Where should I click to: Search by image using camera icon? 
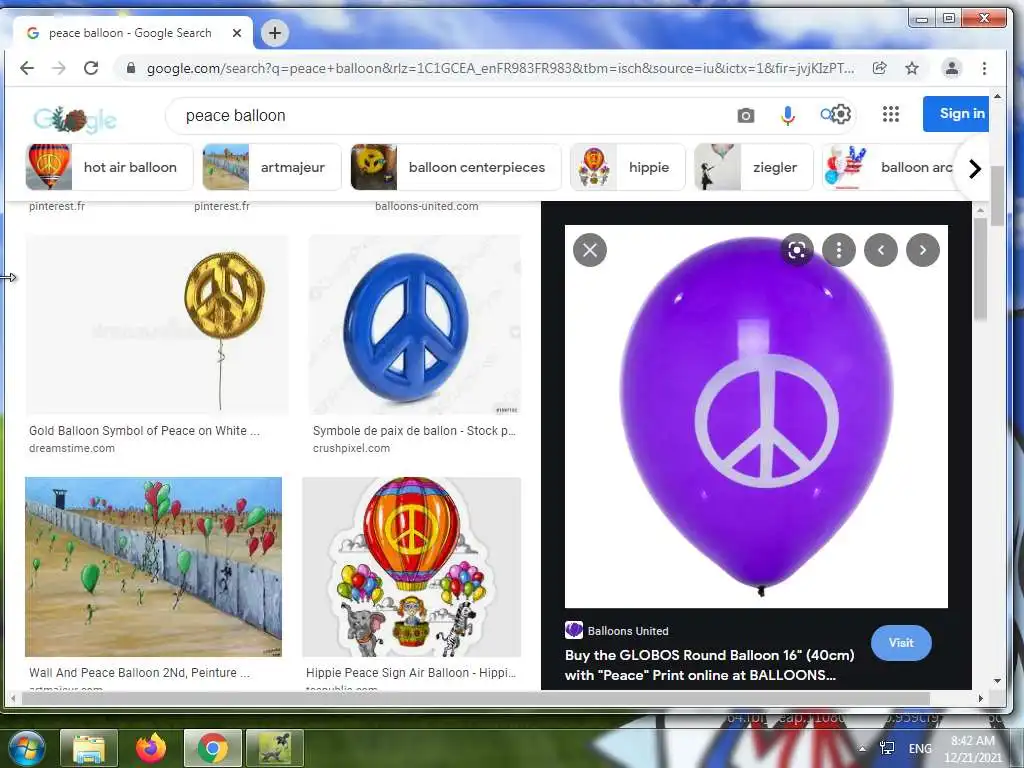coord(746,116)
